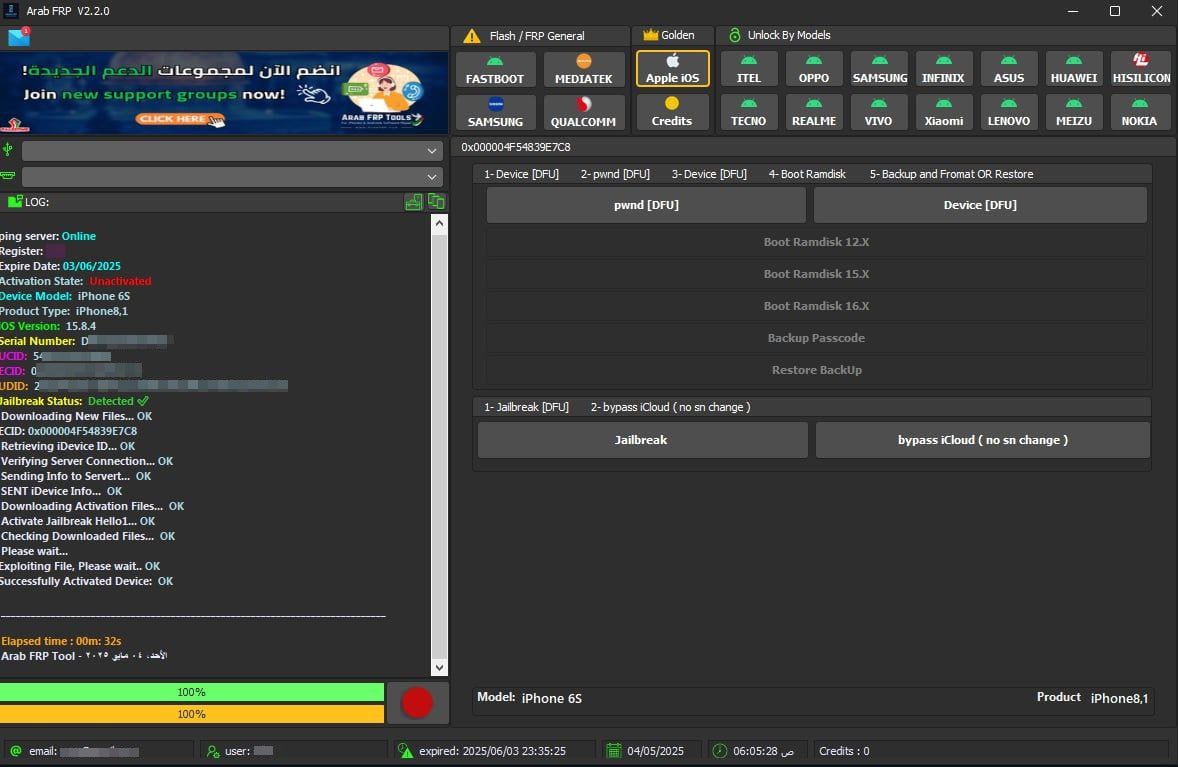Open the LENOVO brand button
1178x767 pixels.
tap(1008, 113)
